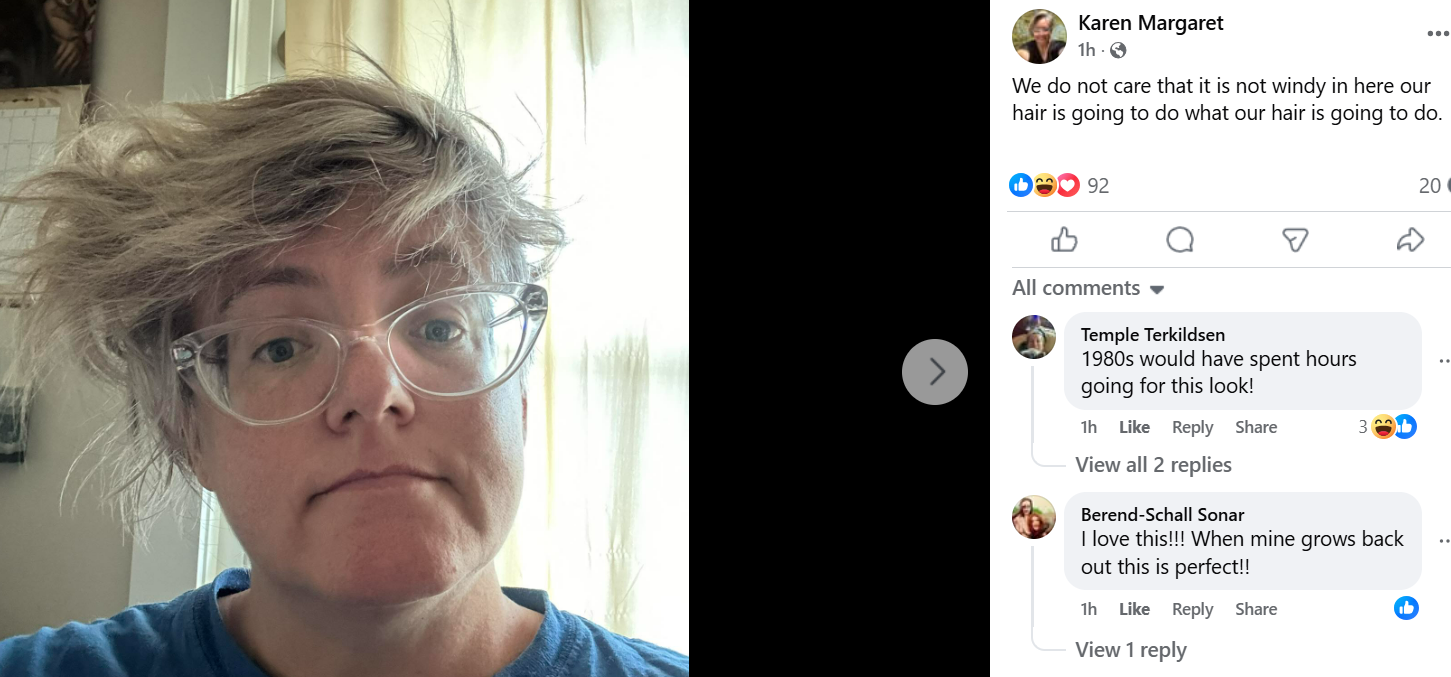The image size is (1451, 677).
Task: Expand the All comments dropdown
Action: pos(1088,288)
